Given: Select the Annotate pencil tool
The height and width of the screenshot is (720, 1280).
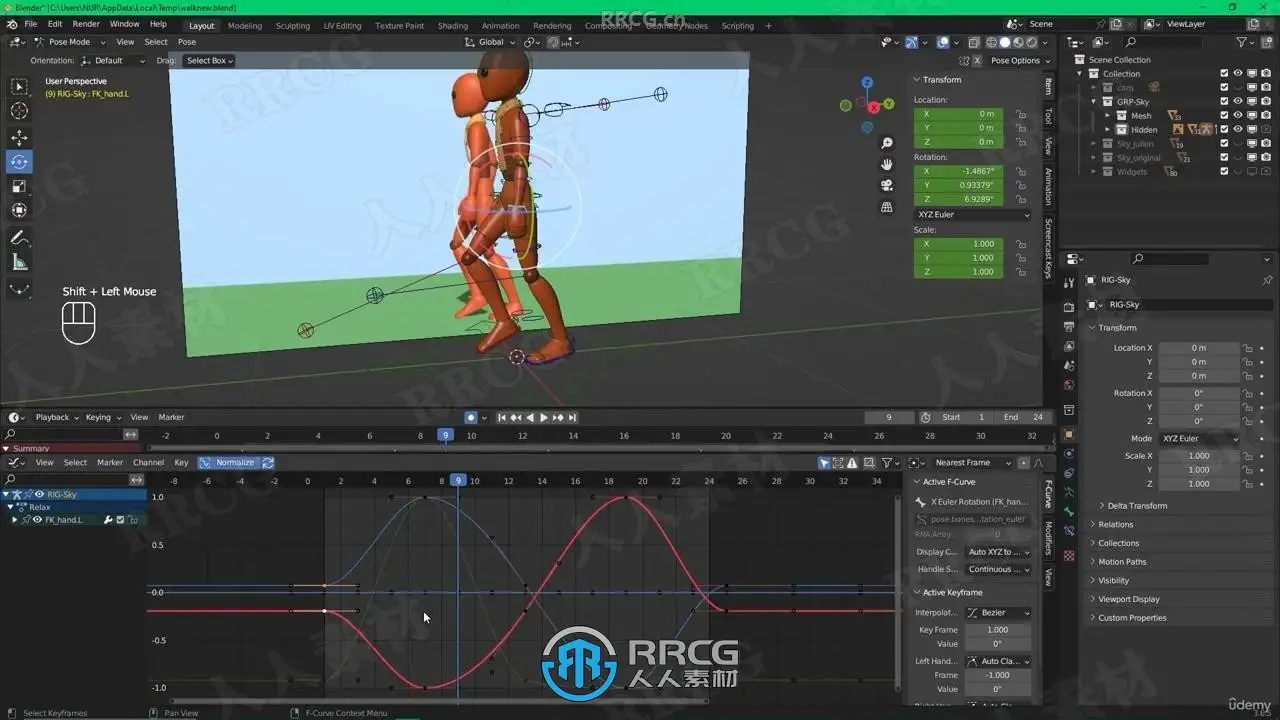Looking at the screenshot, I should pos(19,238).
